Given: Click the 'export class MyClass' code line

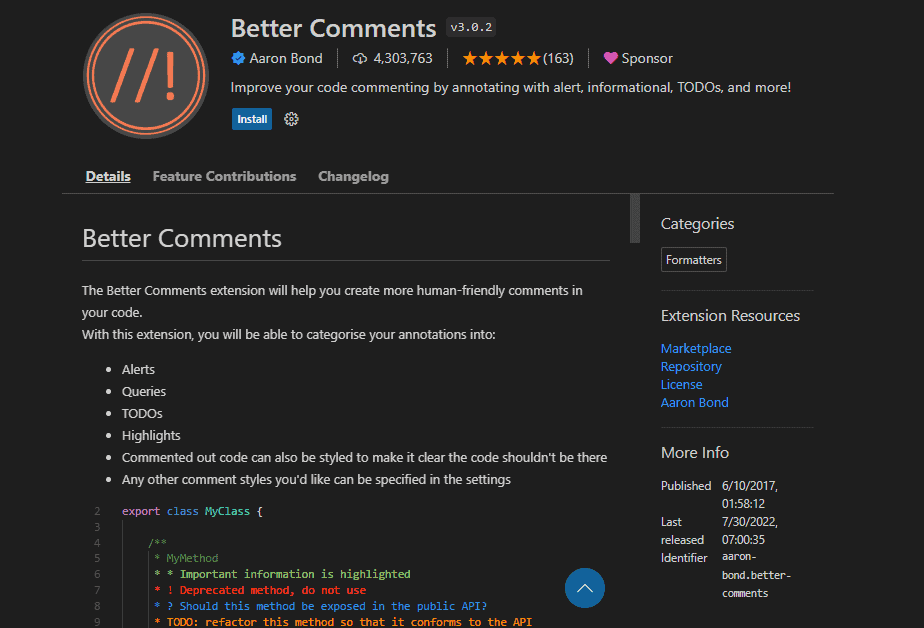Looking at the screenshot, I should click(x=192, y=511).
